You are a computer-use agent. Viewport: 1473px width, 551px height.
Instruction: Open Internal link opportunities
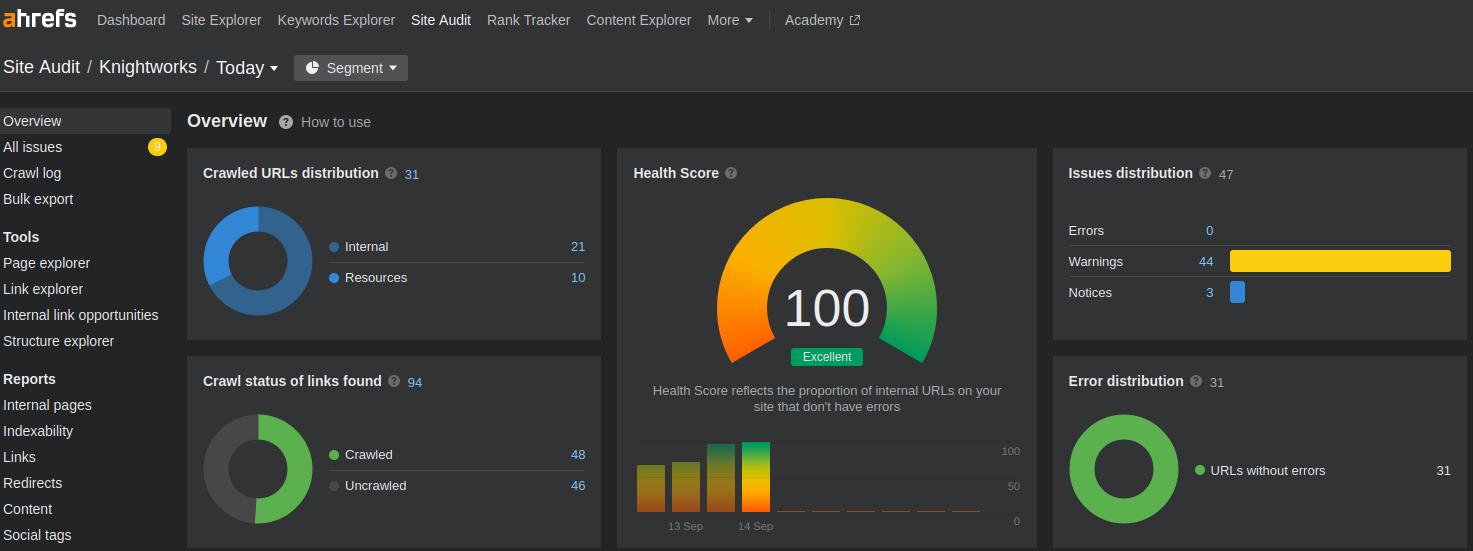point(81,315)
